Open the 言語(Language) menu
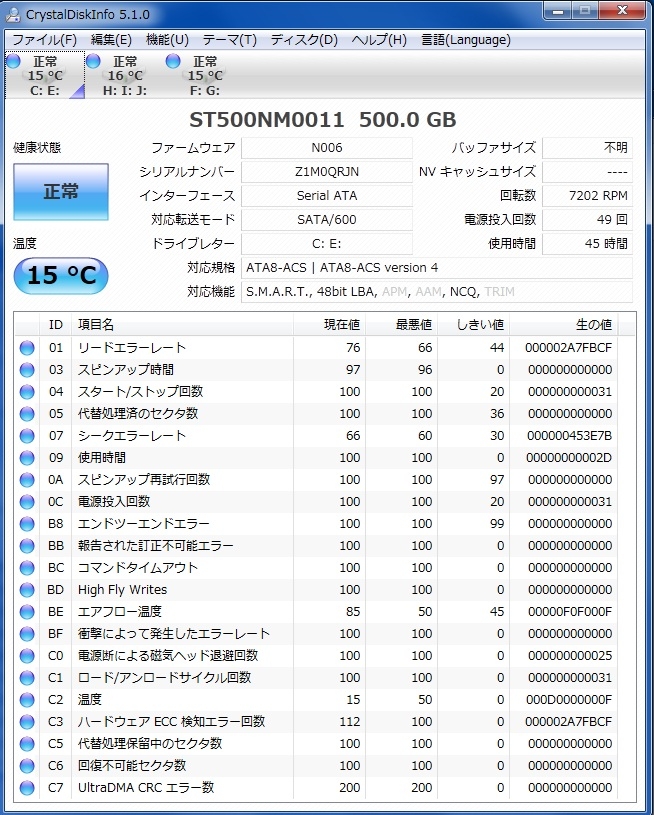The image size is (654, 815). coord(466,40)
